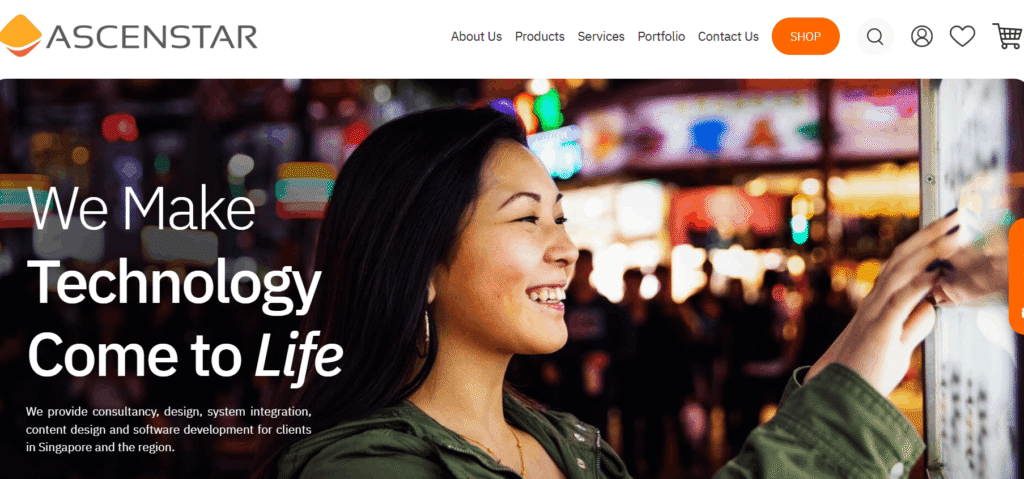
Task: Click the 'We Make' headline line
Action: pyautogui.click(x=141, y=208)
